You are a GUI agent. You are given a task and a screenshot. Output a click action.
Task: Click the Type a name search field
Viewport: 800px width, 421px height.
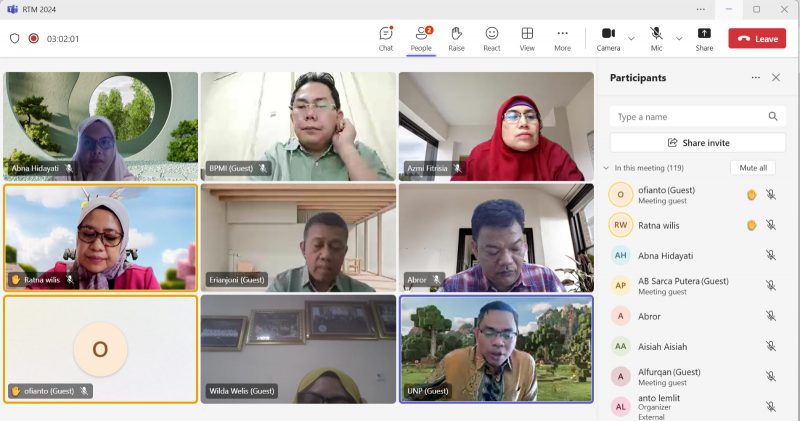690,117
